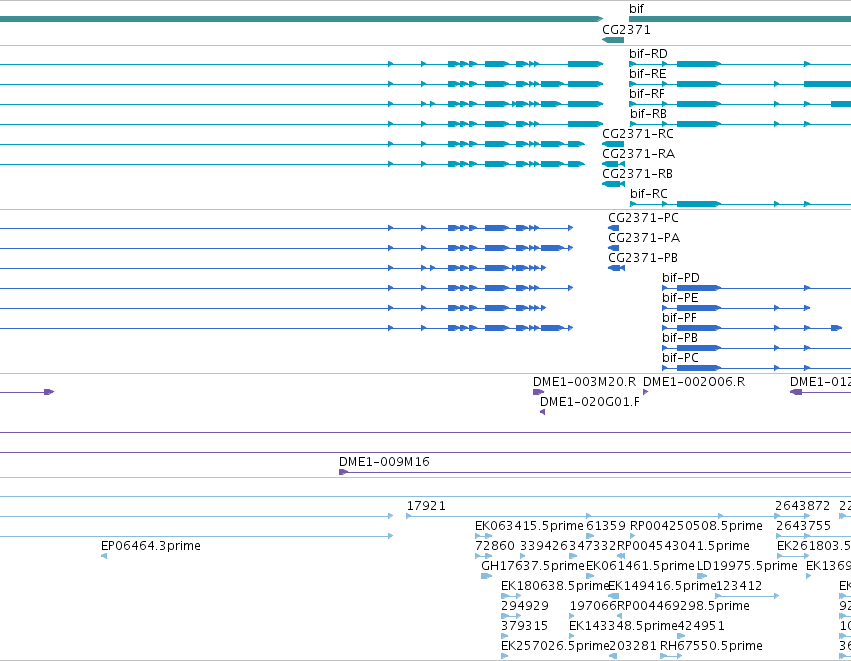Click the 72860 feature label

(494, 546)
